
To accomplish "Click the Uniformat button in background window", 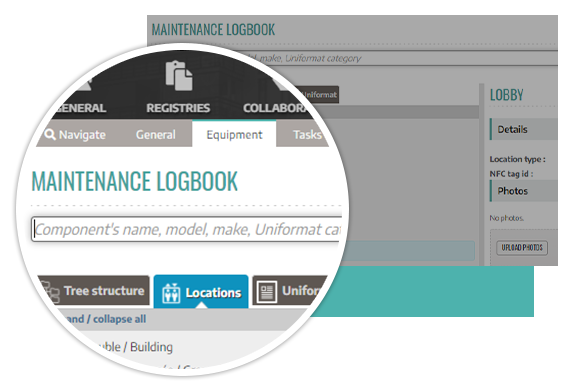I will tap(319, 95).
